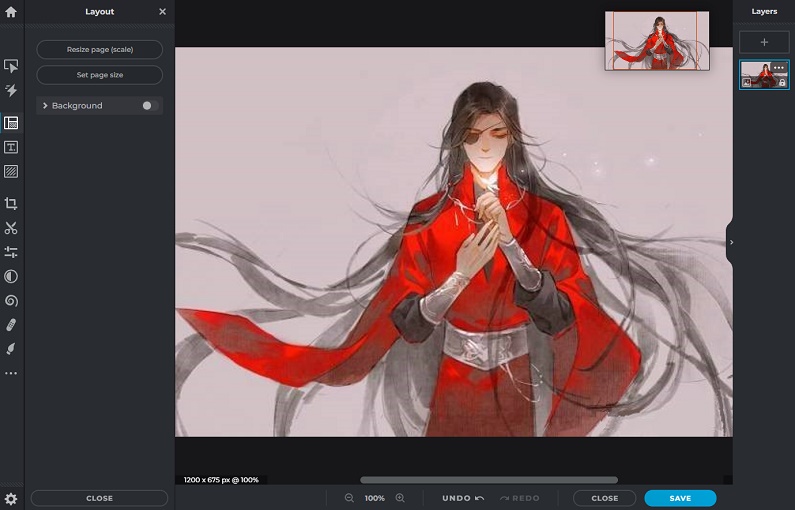Select the Arrange tool icon
The width and height of the screenshot is (795, 510).
[x=11, y=66]
